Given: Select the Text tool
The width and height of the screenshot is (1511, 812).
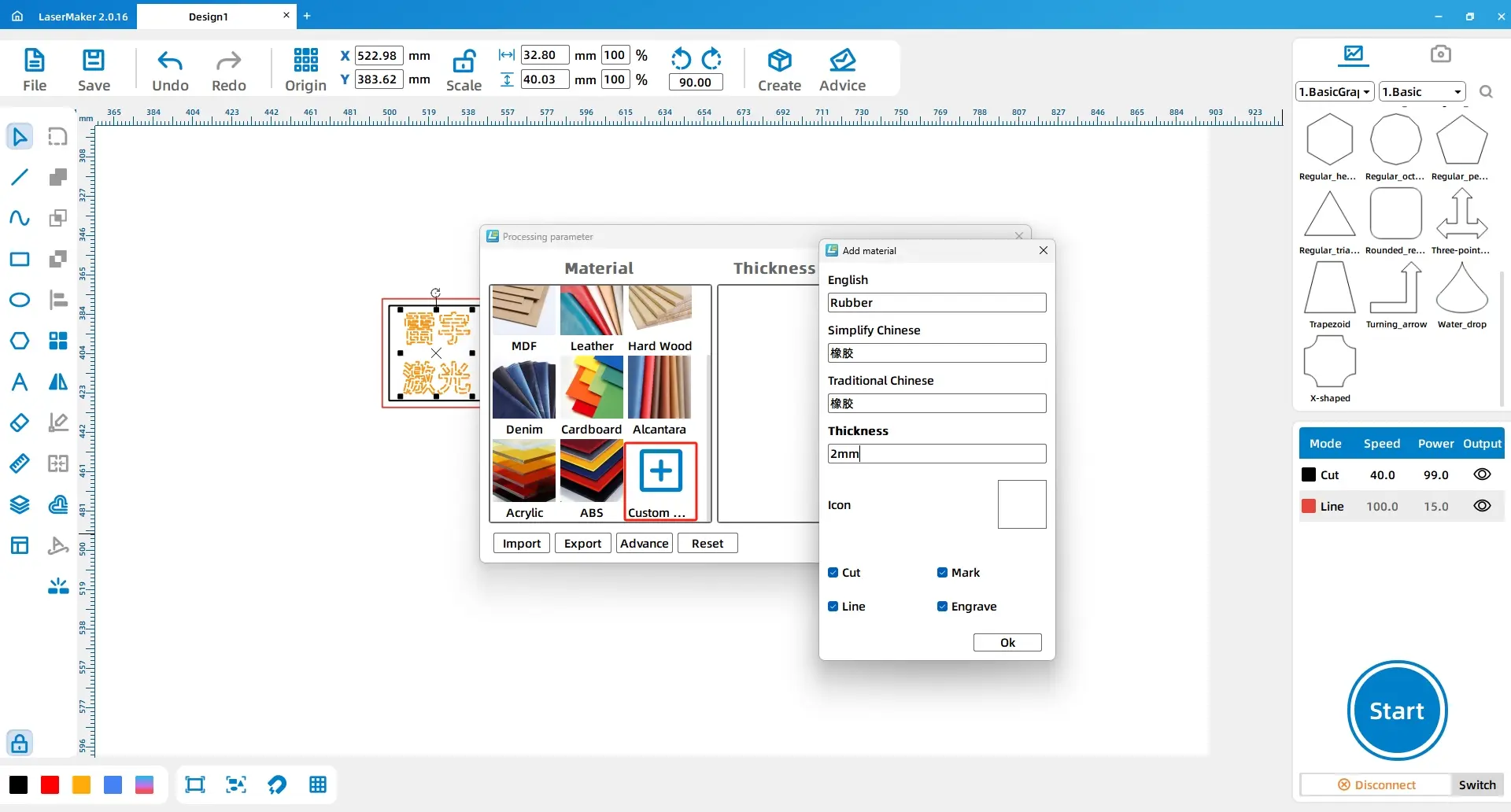Looking at the screenshot, I should coord(20,382).
